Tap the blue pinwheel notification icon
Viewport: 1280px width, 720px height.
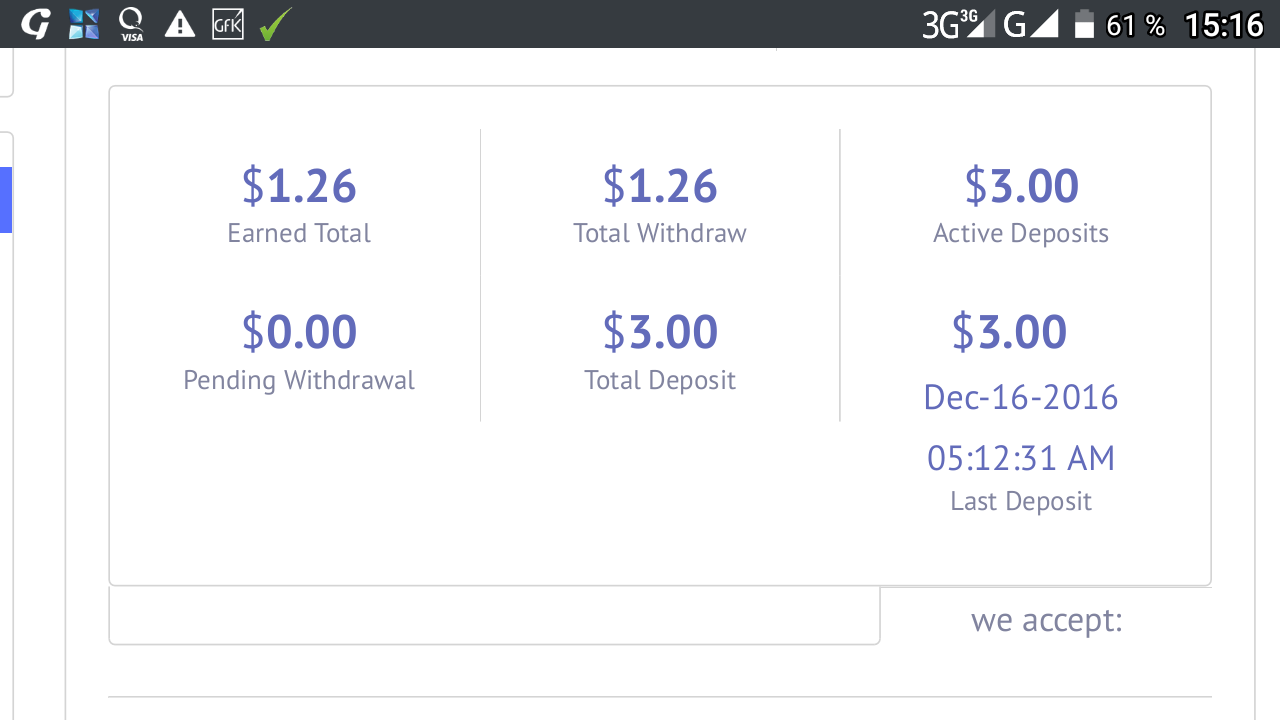pos(84,24)
